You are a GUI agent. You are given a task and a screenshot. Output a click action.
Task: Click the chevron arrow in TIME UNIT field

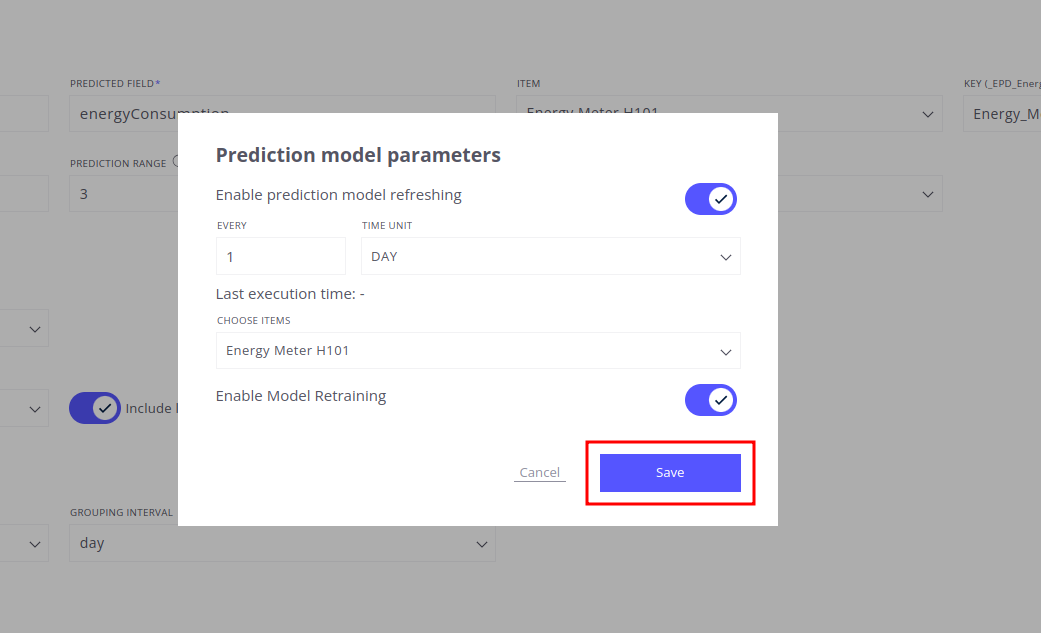(x=726, y=257)
